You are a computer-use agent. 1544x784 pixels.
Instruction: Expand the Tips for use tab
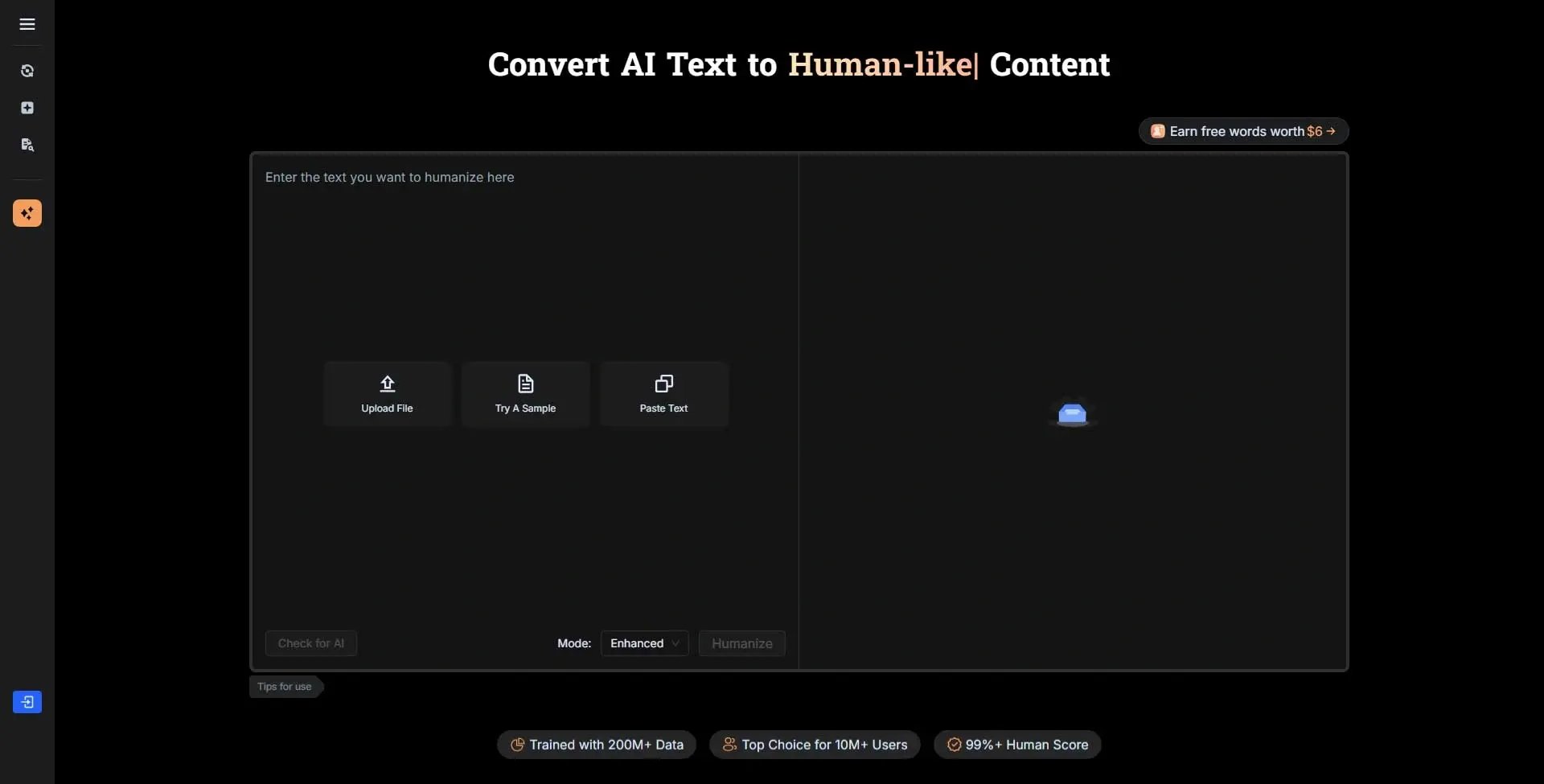285,687
